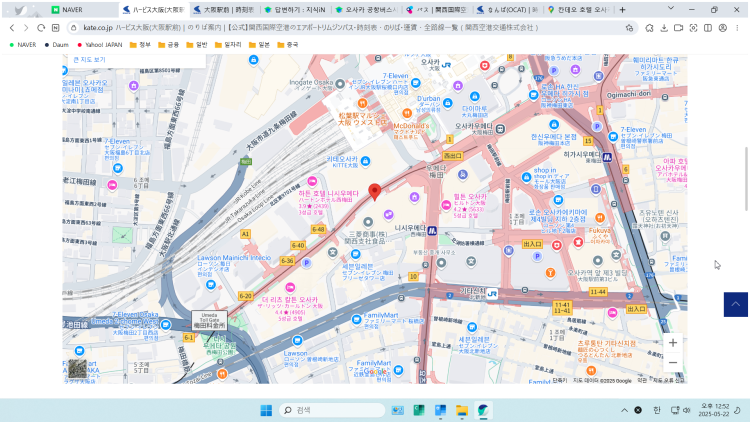Open the 정보 bookmark folder
This screenshot has width=750, height=422.
point(140,44)
